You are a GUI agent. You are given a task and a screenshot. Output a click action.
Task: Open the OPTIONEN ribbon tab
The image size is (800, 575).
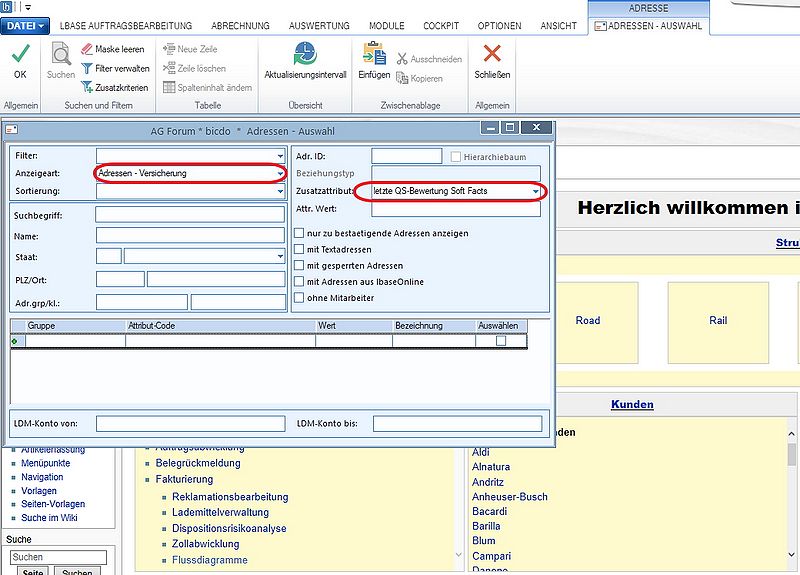click(x=499, y=26)
